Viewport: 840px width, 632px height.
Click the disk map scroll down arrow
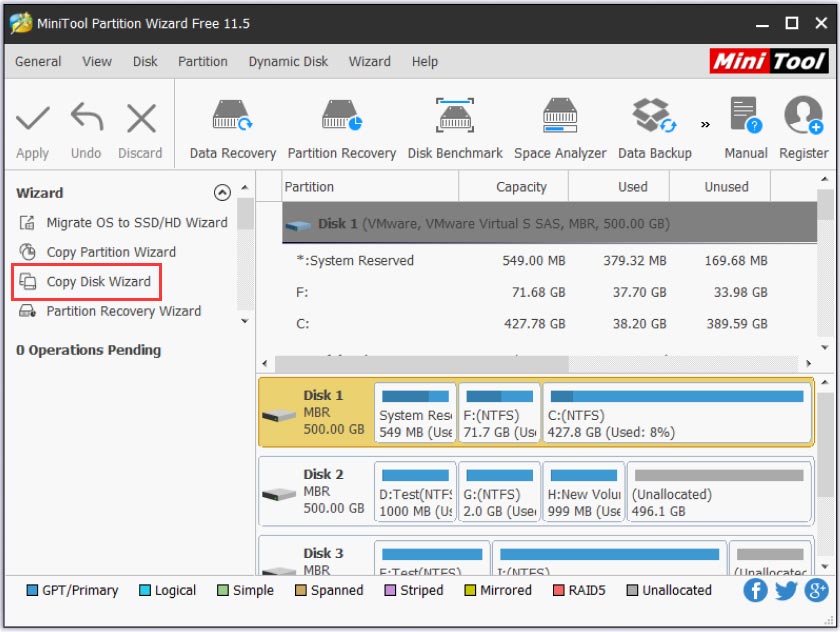coord(824,566)
